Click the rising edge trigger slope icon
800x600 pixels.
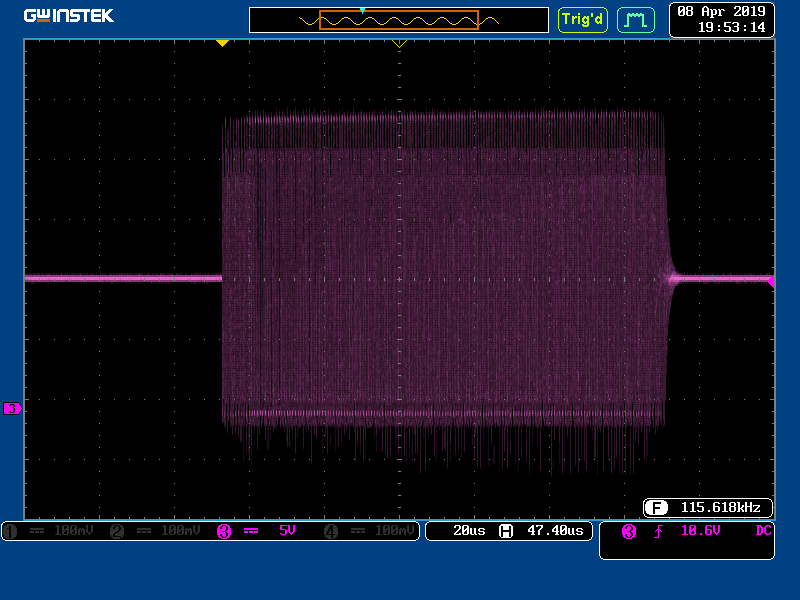pyautogui.click(x=658, y=532)
